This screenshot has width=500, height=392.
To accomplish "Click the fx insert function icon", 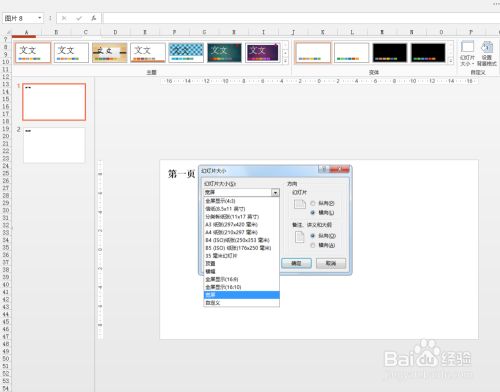I will [x=94, y=18].
